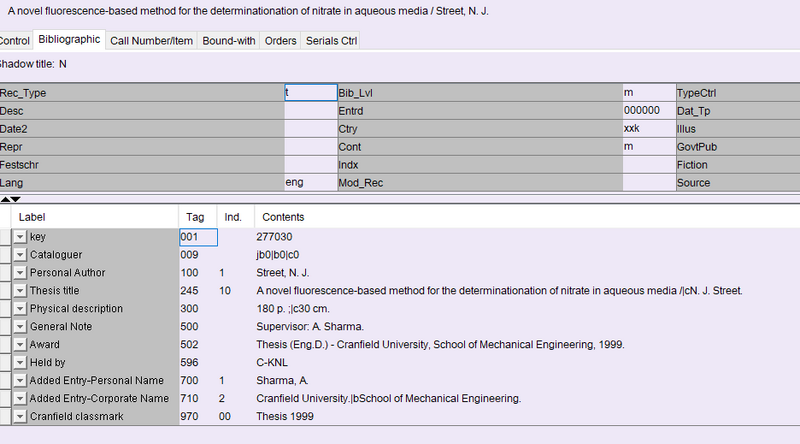
Task: Click the thesis title contents text
Action: pos(499,291)
